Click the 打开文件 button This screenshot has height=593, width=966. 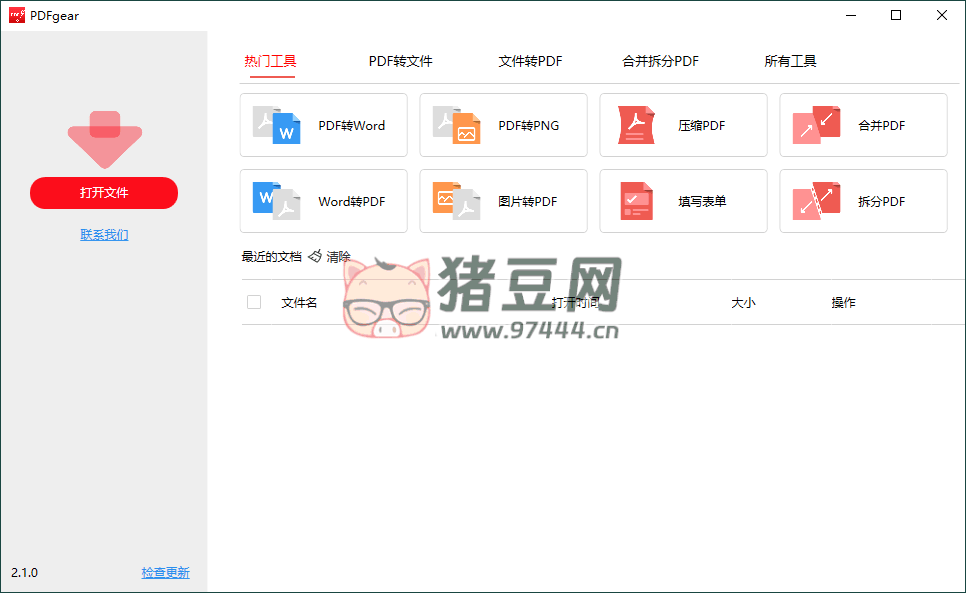click(x=104, y=192)
